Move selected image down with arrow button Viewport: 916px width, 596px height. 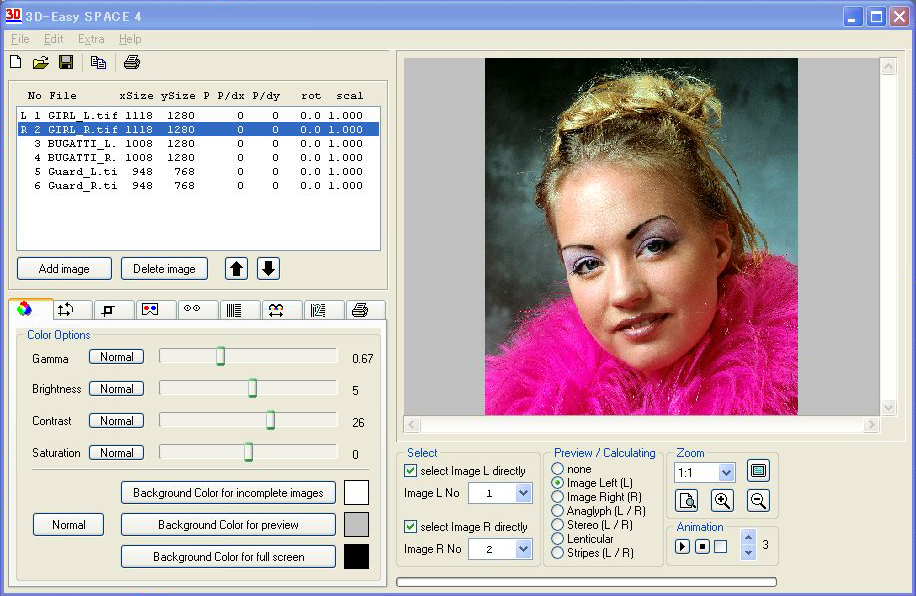pos(267,268)
